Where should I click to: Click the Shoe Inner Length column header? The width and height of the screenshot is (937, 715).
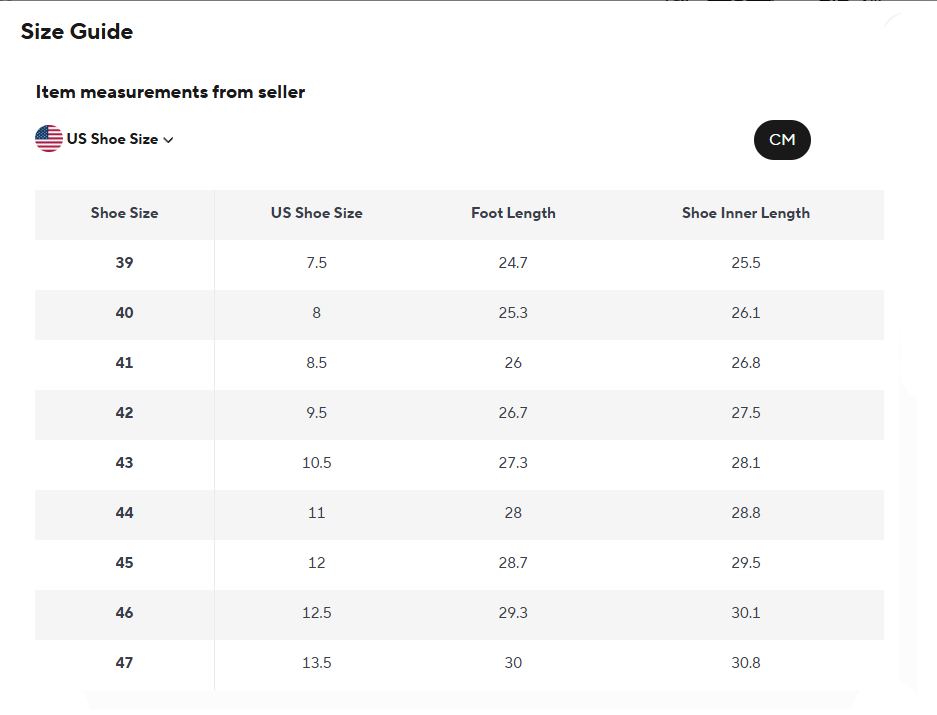[746, 213]
